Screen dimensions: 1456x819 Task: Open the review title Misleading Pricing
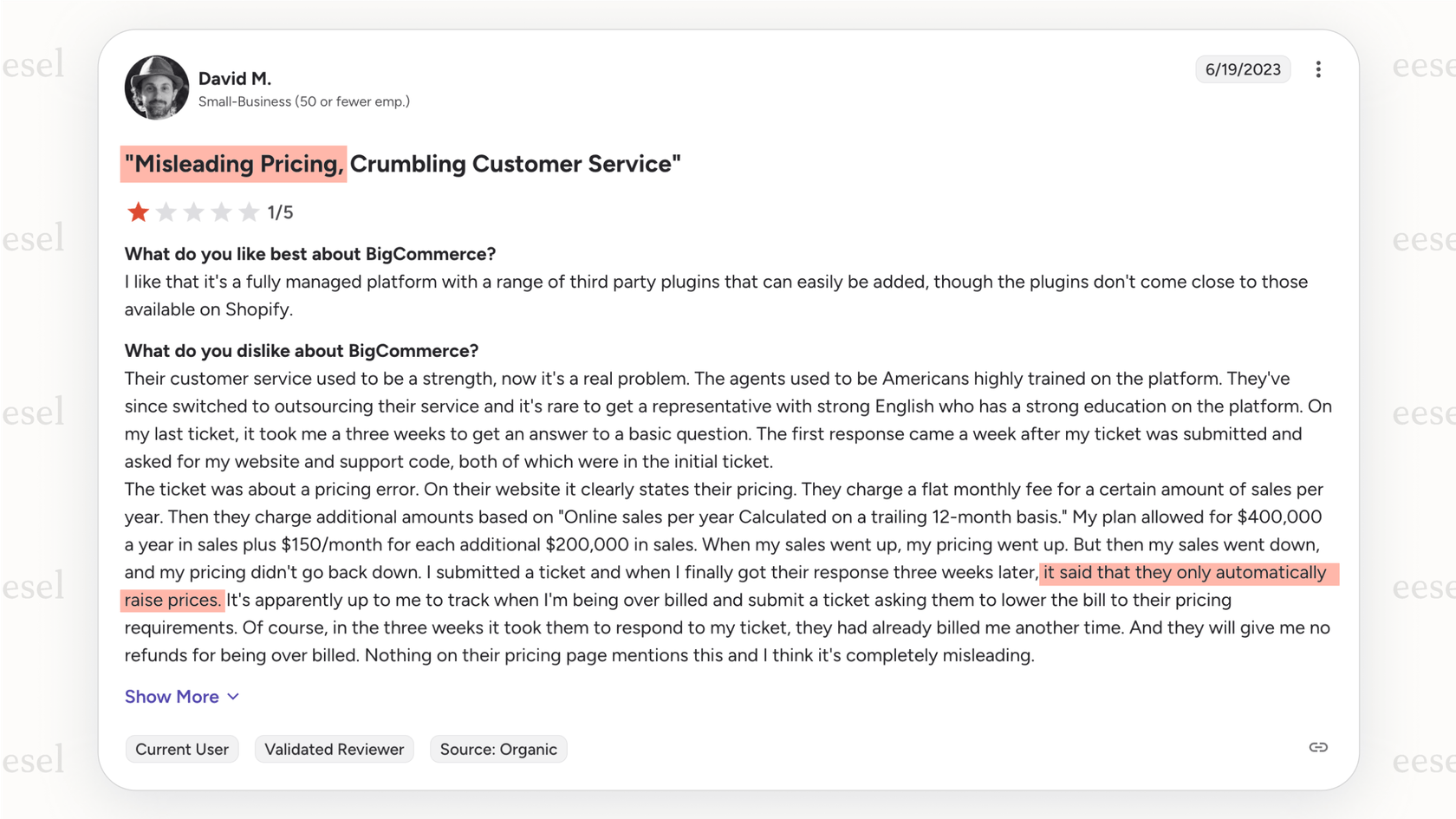[x=232, y=164]
